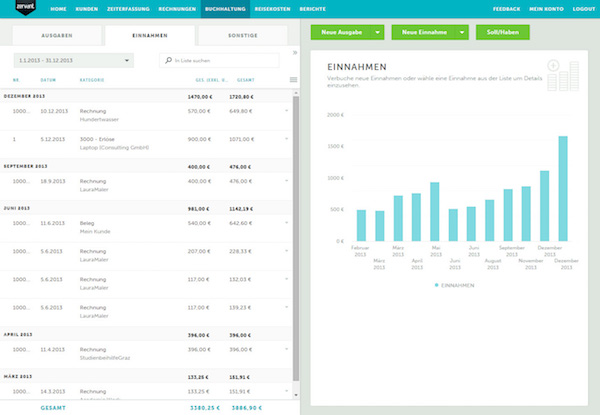The image size is (600, 415).
Task: Open row arrow for 18.9.2013 entry
Action: pyautogui.click(x=287, y=181)
